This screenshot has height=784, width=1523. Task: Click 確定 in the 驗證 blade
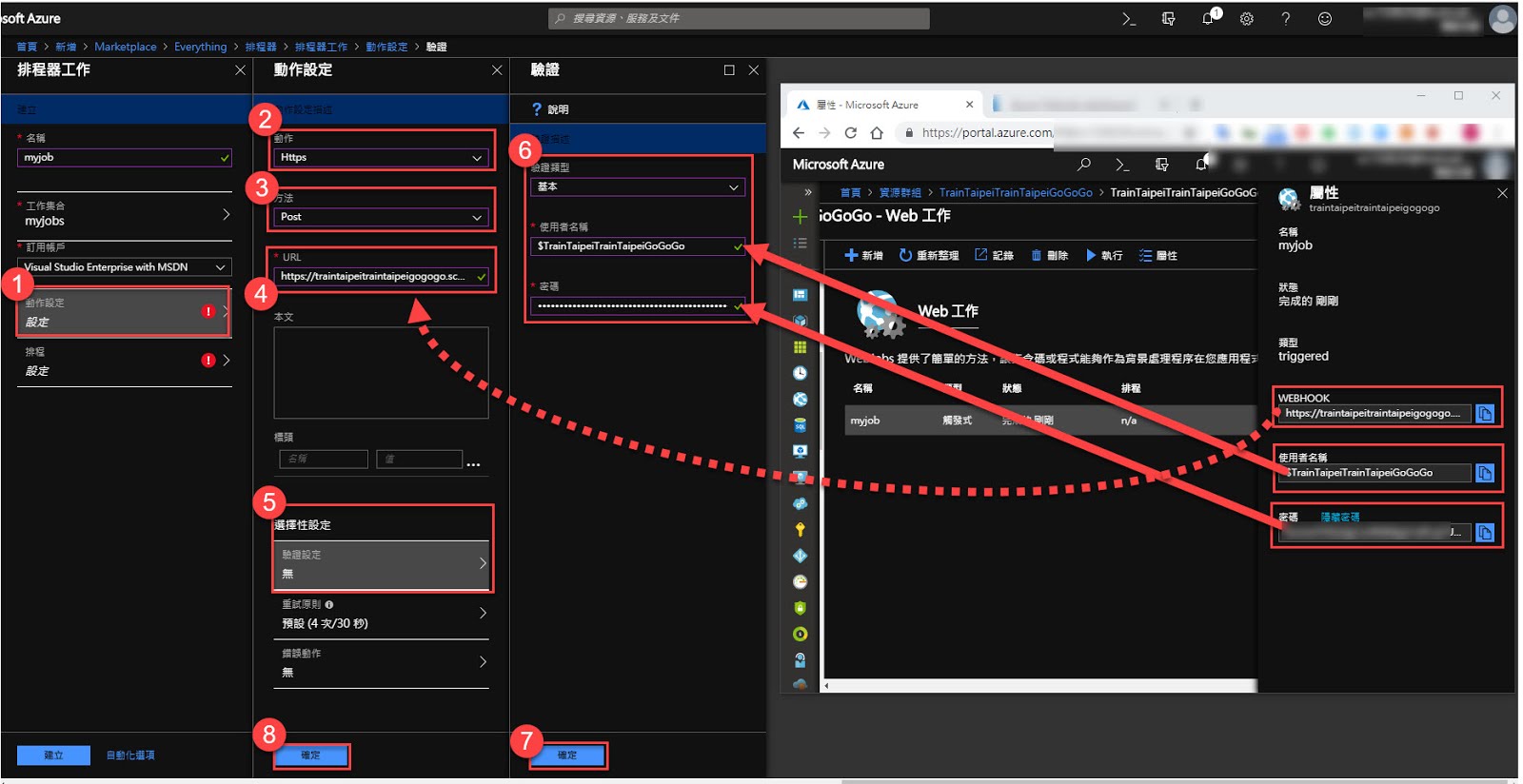tap(567, 755)
